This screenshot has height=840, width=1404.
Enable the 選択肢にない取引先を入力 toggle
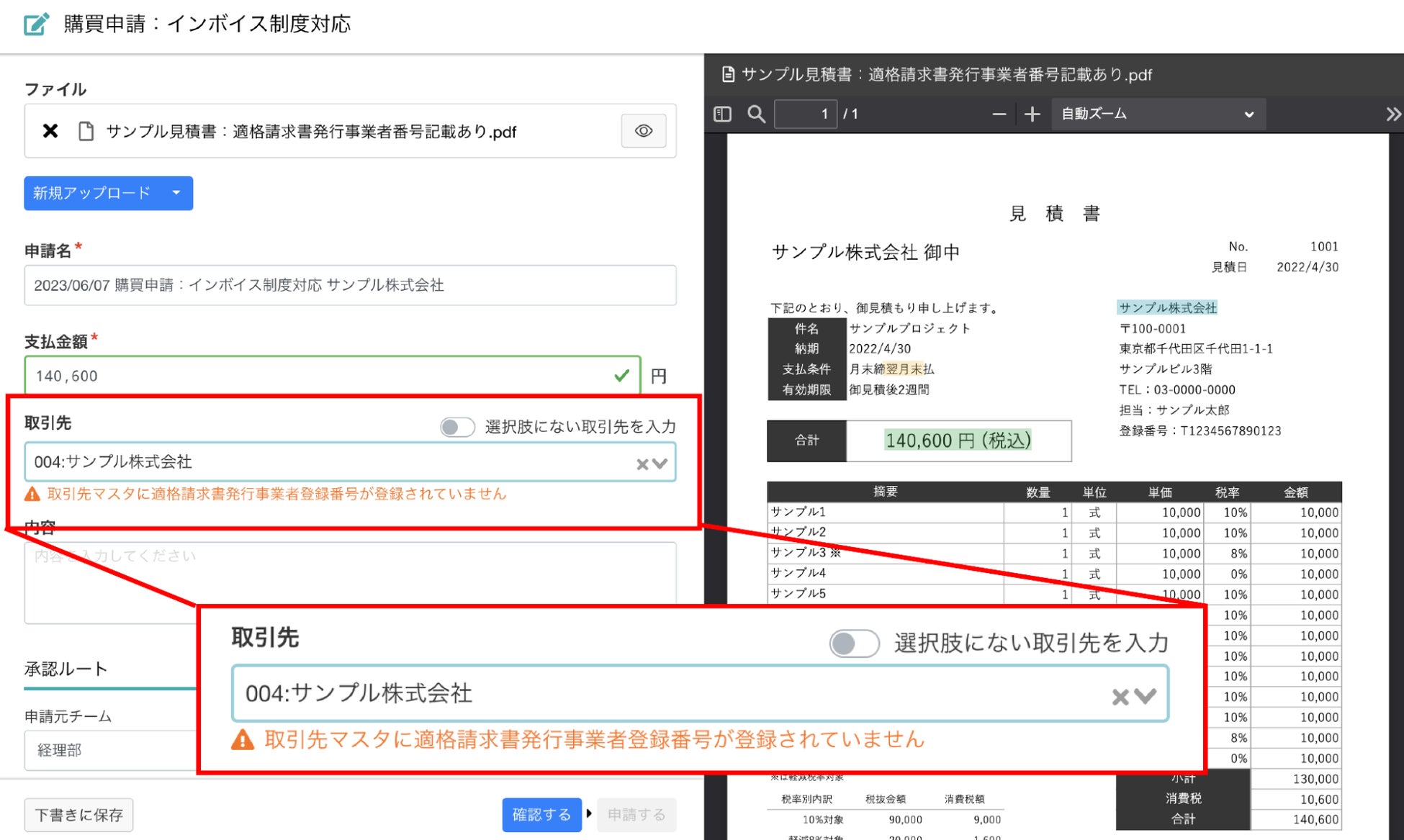457,427
